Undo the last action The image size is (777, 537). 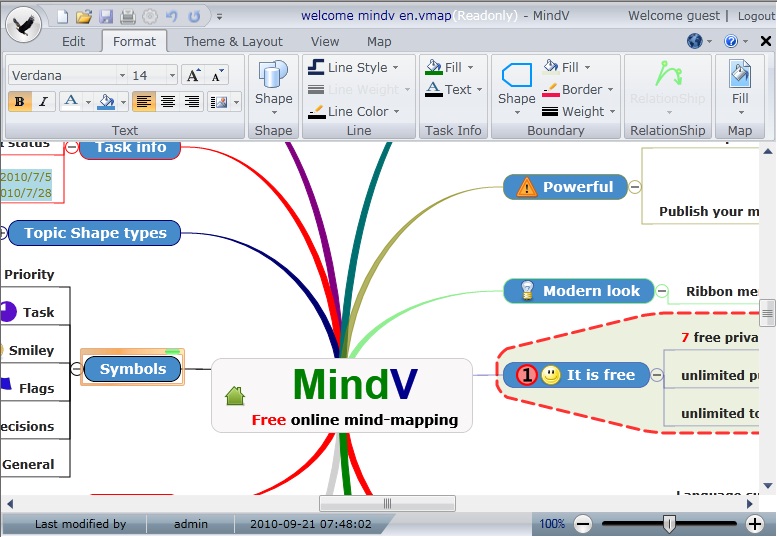click(171, 16)
